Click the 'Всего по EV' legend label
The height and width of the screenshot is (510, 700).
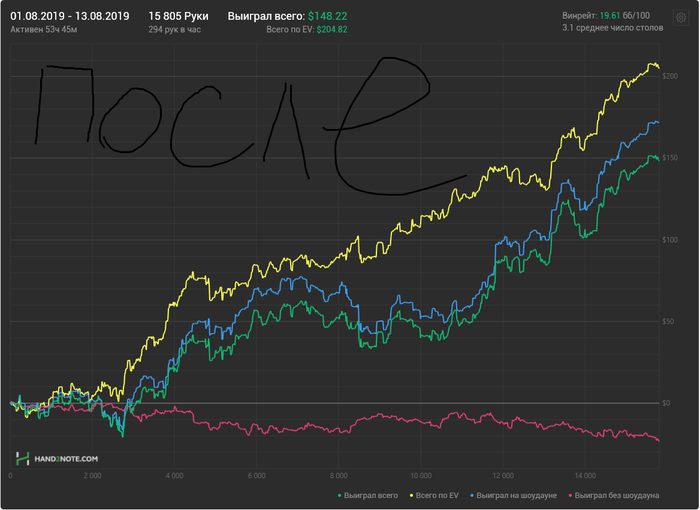tap(437, 495)
